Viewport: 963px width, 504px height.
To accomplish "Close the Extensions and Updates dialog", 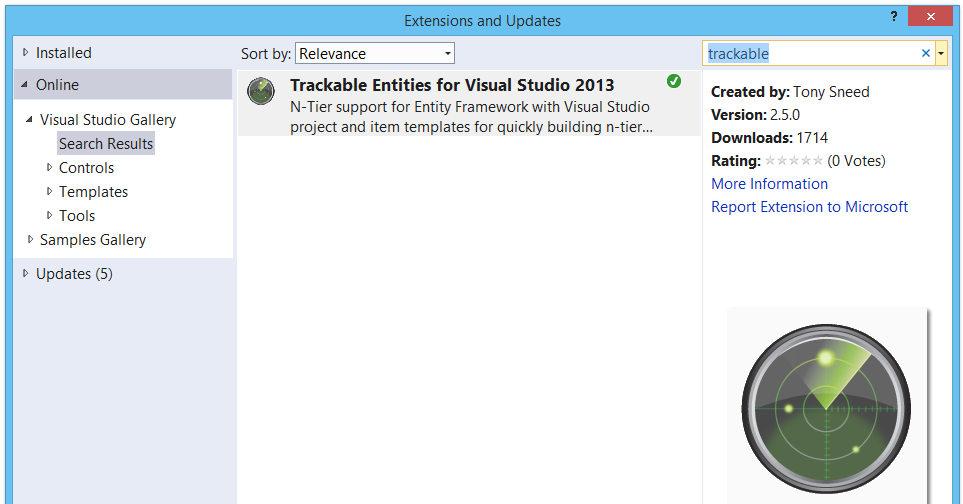I will [x=930, y=17].
